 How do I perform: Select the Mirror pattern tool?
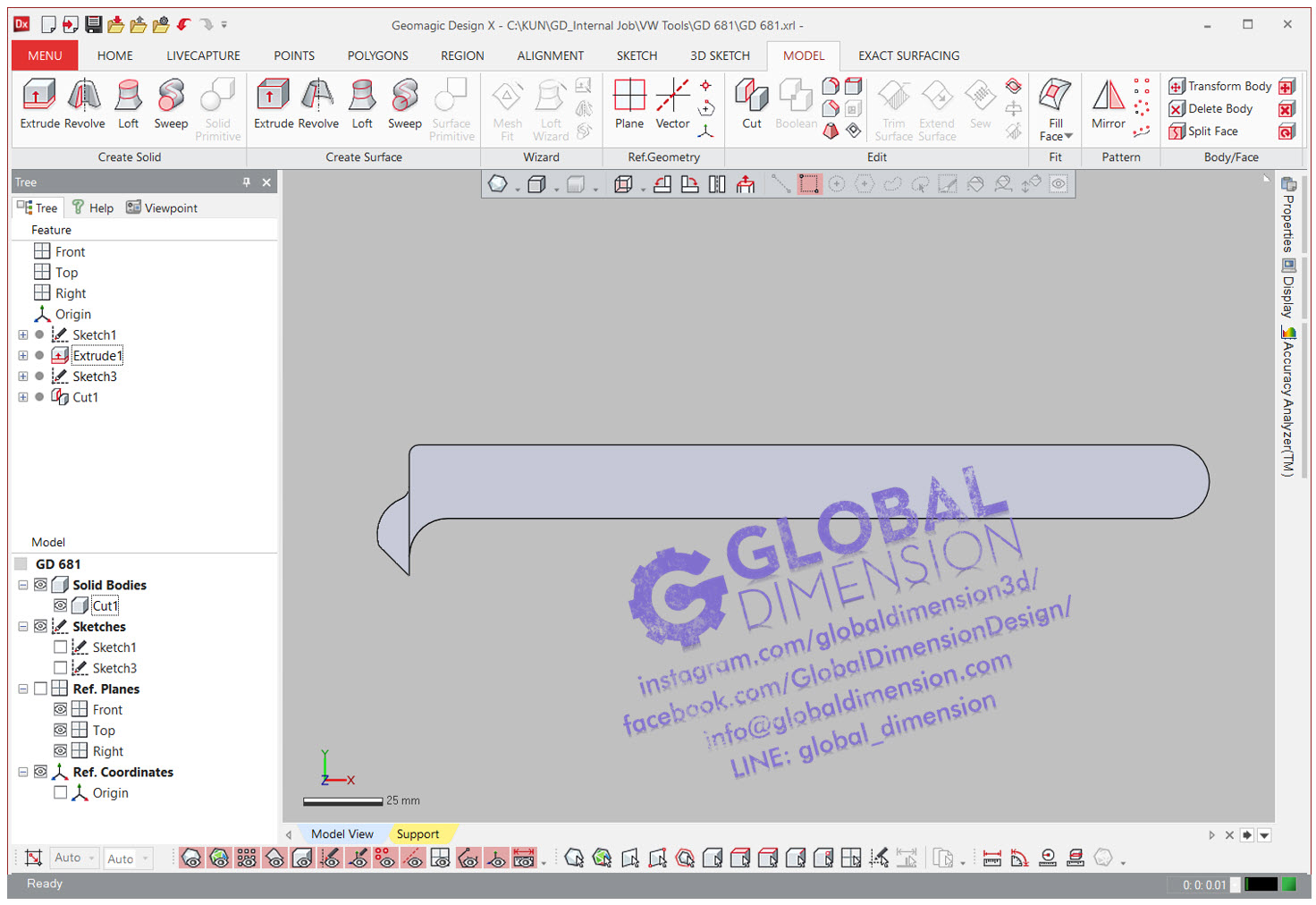click(x=1108, y=105)
